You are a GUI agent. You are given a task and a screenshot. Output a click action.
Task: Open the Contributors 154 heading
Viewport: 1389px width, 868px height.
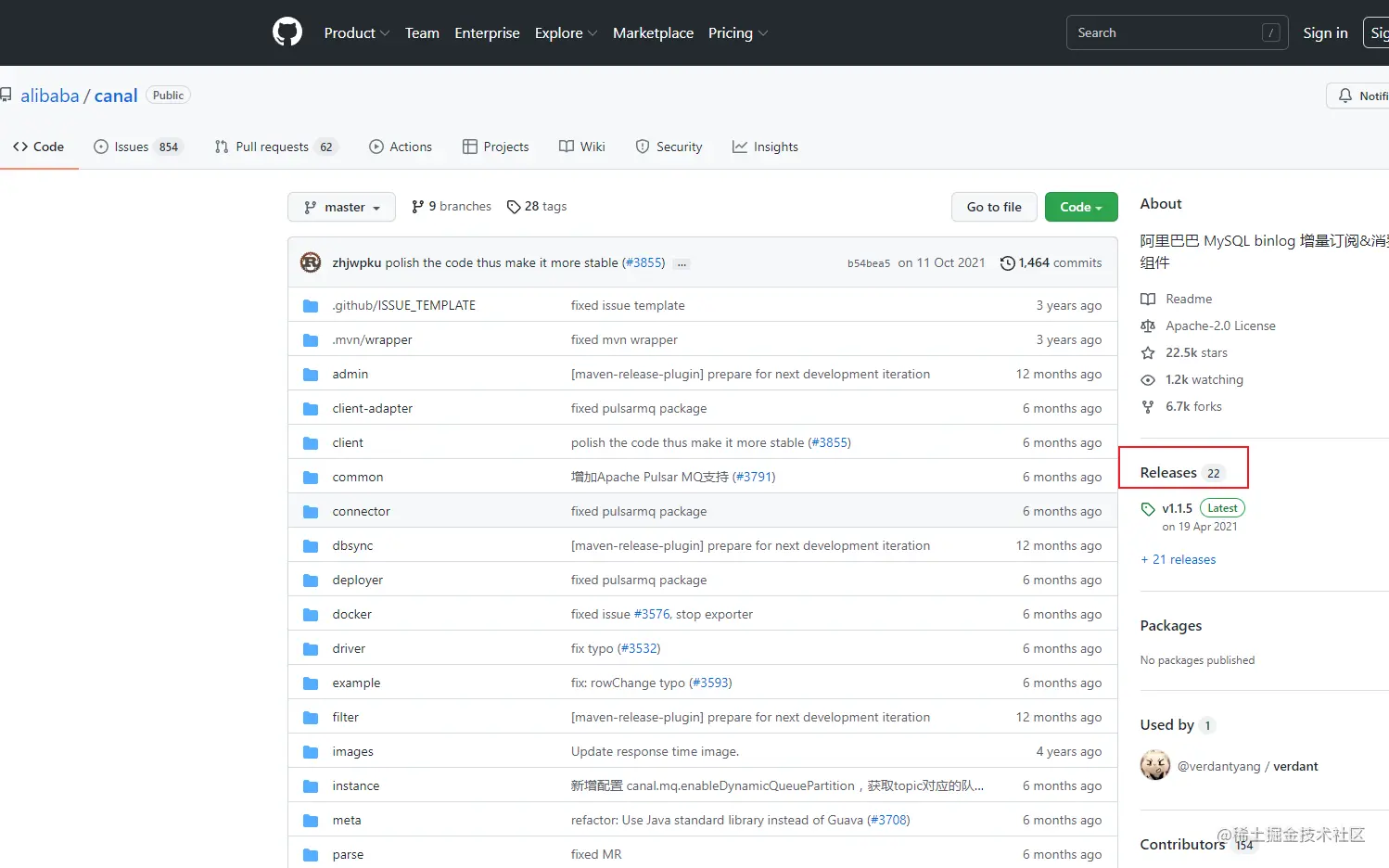tap(1197, 845)
